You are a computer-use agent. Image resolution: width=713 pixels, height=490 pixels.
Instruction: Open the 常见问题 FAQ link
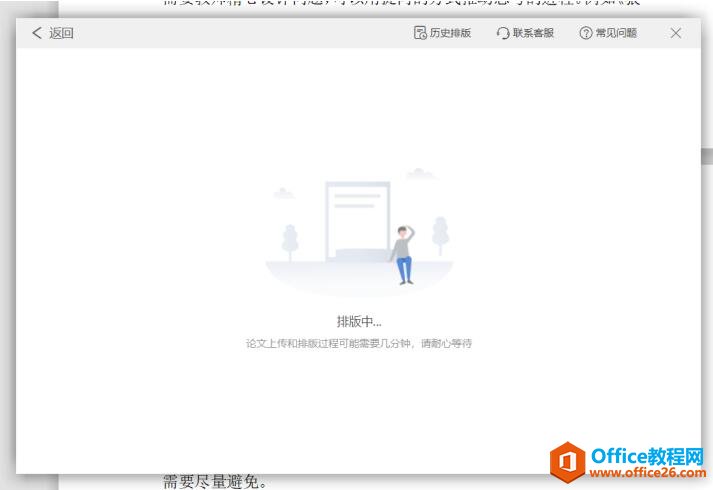[616, 33]
